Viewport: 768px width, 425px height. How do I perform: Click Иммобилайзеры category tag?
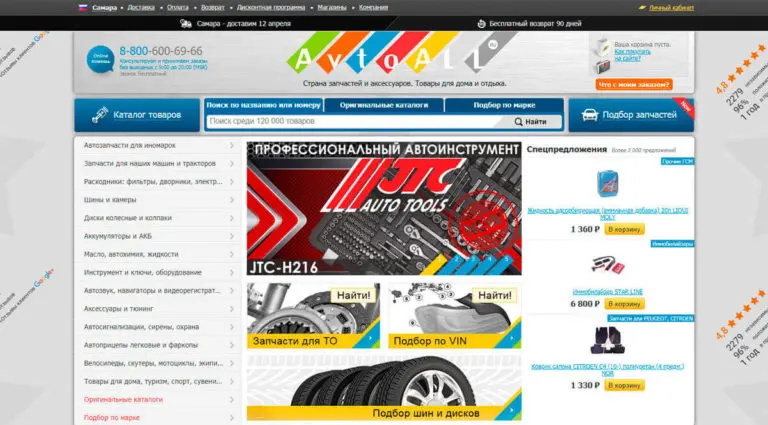pyautogui.click(x=672, y=243)
